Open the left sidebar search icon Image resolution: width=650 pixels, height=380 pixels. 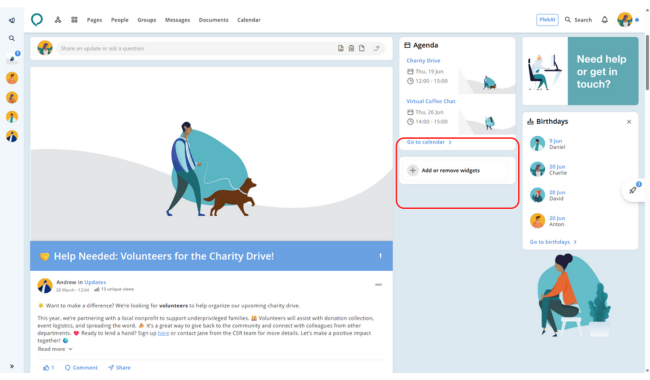click(x=12, y=38)
